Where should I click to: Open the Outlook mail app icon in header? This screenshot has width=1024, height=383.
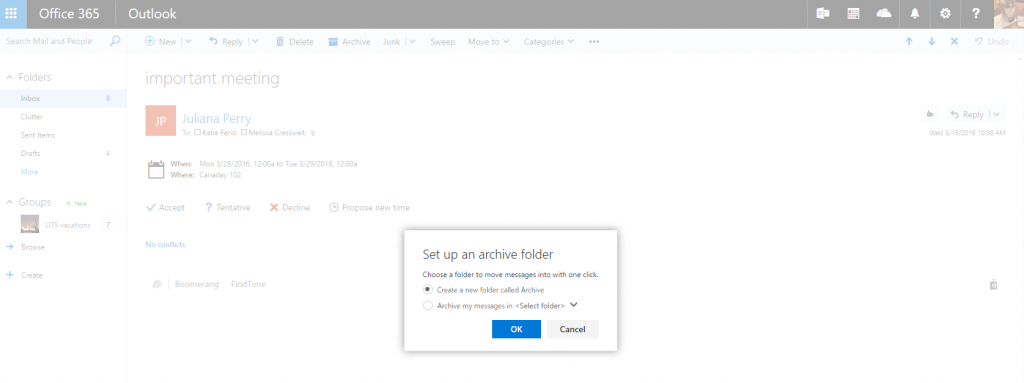(823, 14)
